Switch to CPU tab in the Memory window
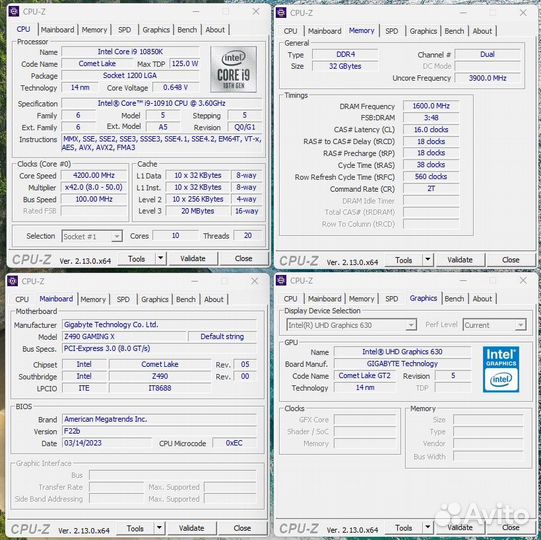The height and width of the screenshot is (540, 541). click(290, 31)
